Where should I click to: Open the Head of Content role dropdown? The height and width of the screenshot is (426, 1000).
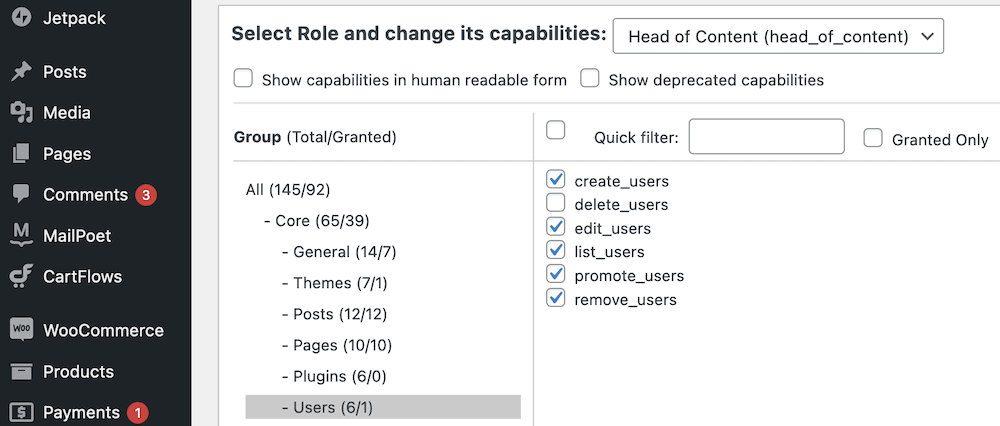(x=778, y=36)
